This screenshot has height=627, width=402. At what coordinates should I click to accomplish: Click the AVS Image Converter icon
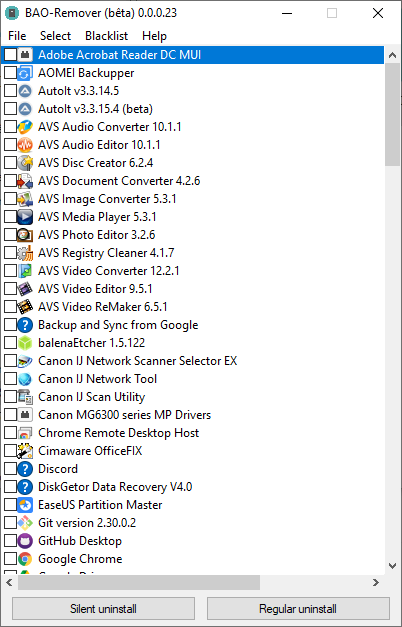click(x=25, y=199)
